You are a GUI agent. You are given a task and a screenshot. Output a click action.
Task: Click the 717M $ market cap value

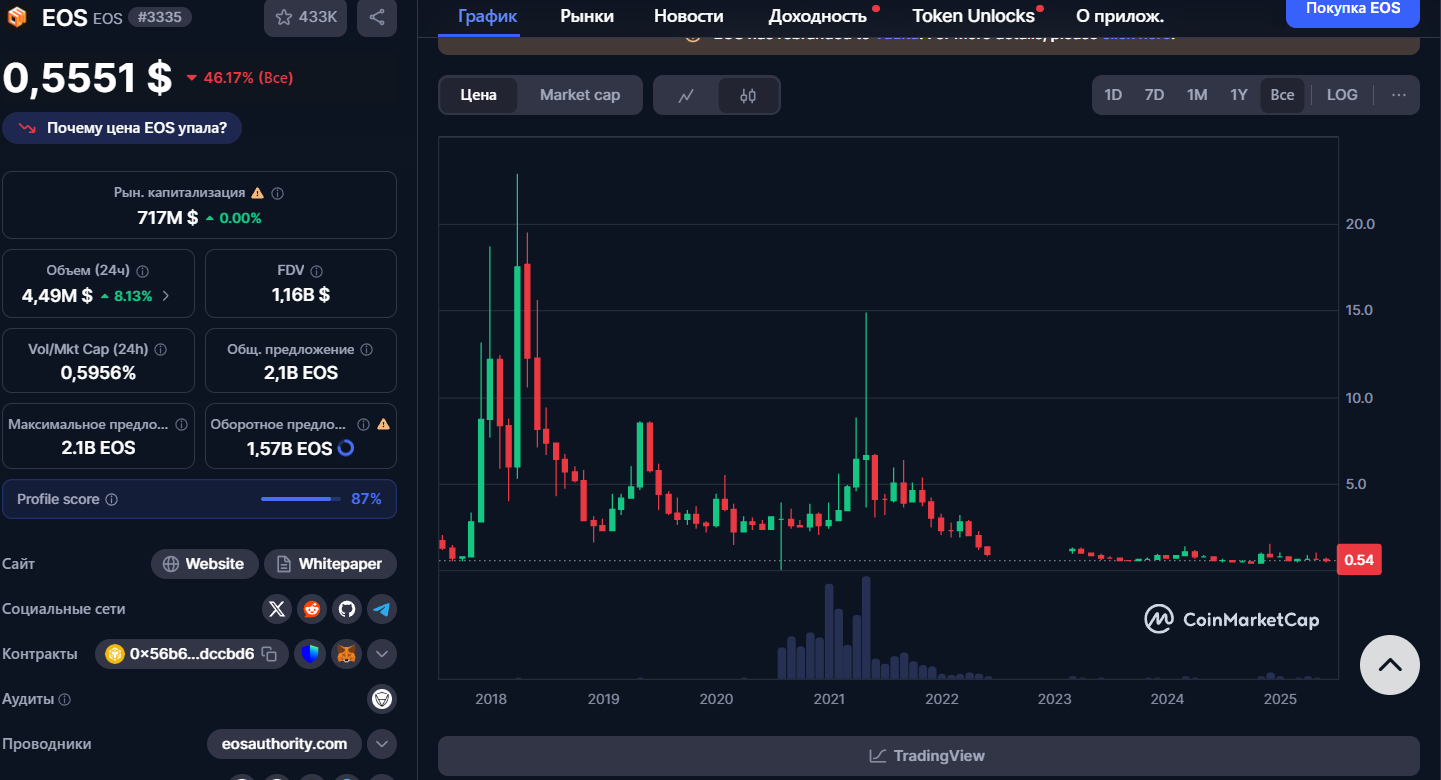[167, 217]
